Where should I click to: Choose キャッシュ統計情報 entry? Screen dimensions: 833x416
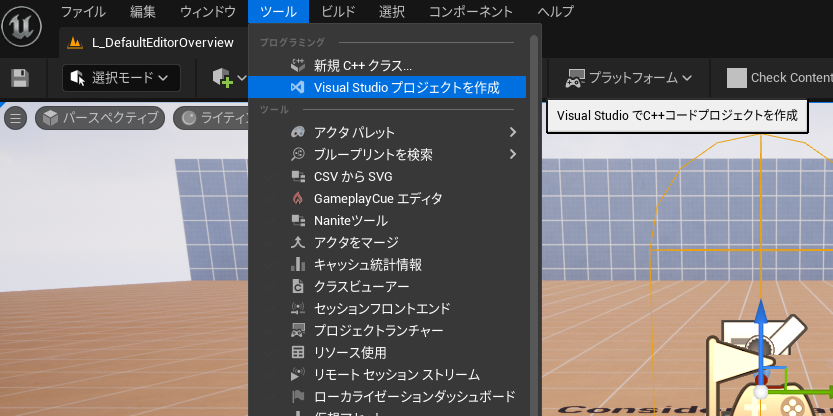pos(387,264)
